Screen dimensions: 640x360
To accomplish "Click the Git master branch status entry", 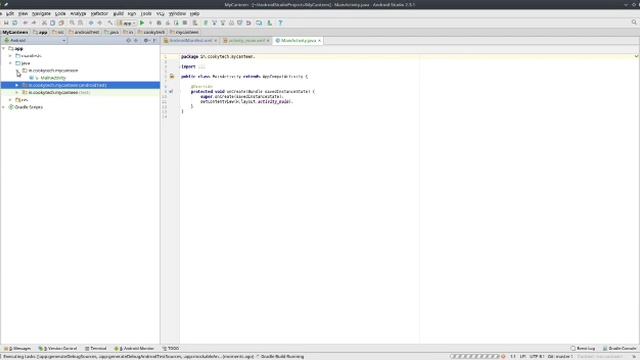I will [560, 356].
